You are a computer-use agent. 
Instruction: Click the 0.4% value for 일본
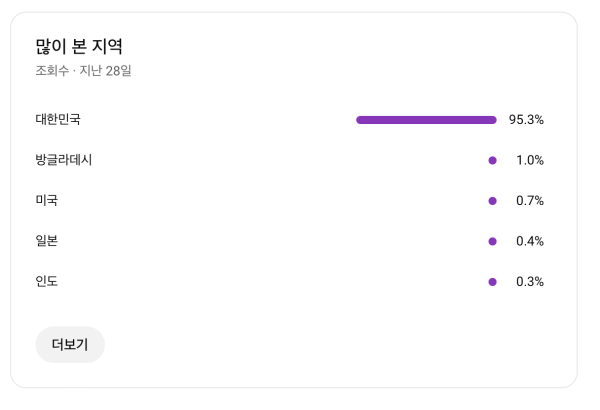tap(530, 241)
